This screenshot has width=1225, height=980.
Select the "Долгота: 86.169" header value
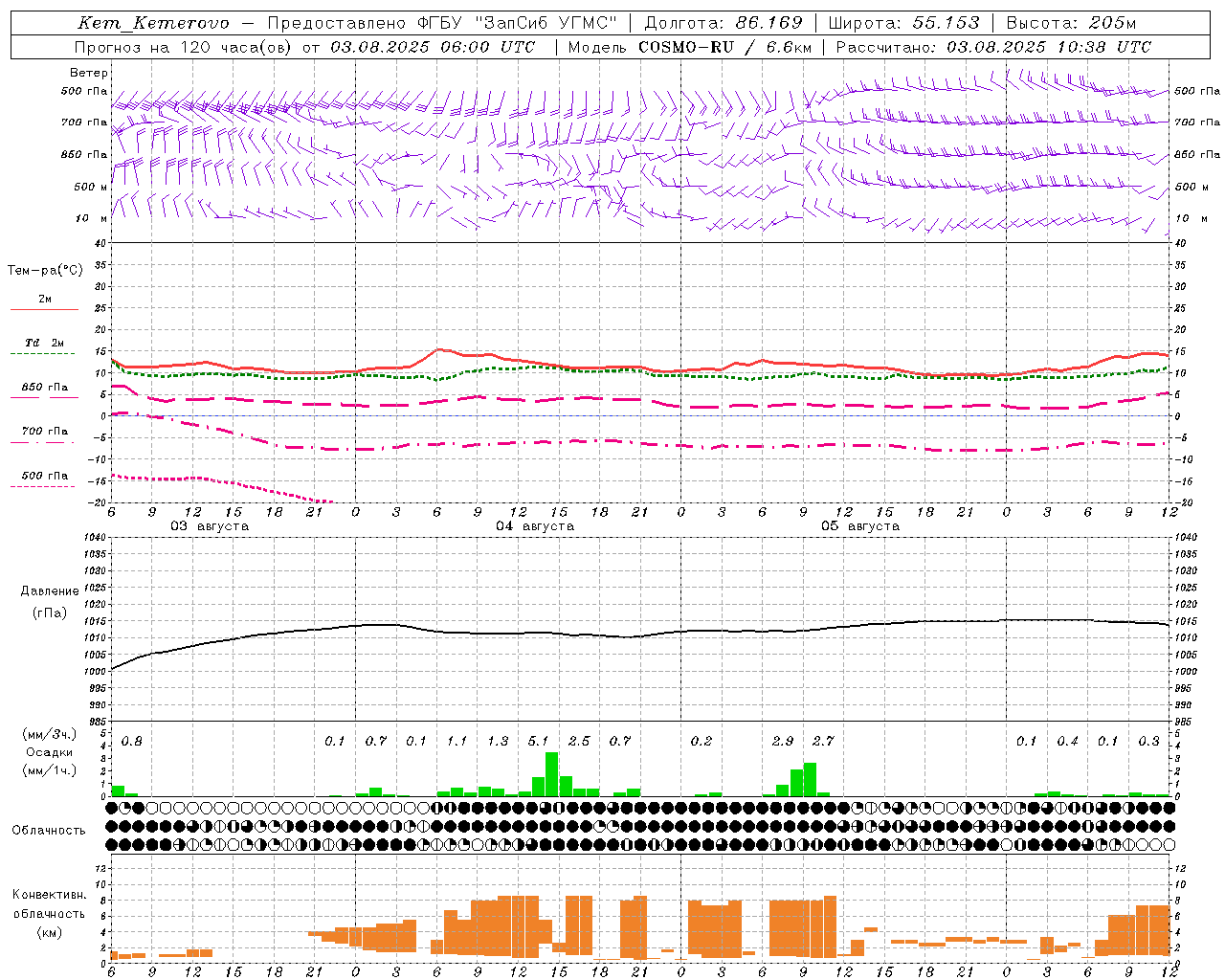pyautogui.click(x=724, y=23)
